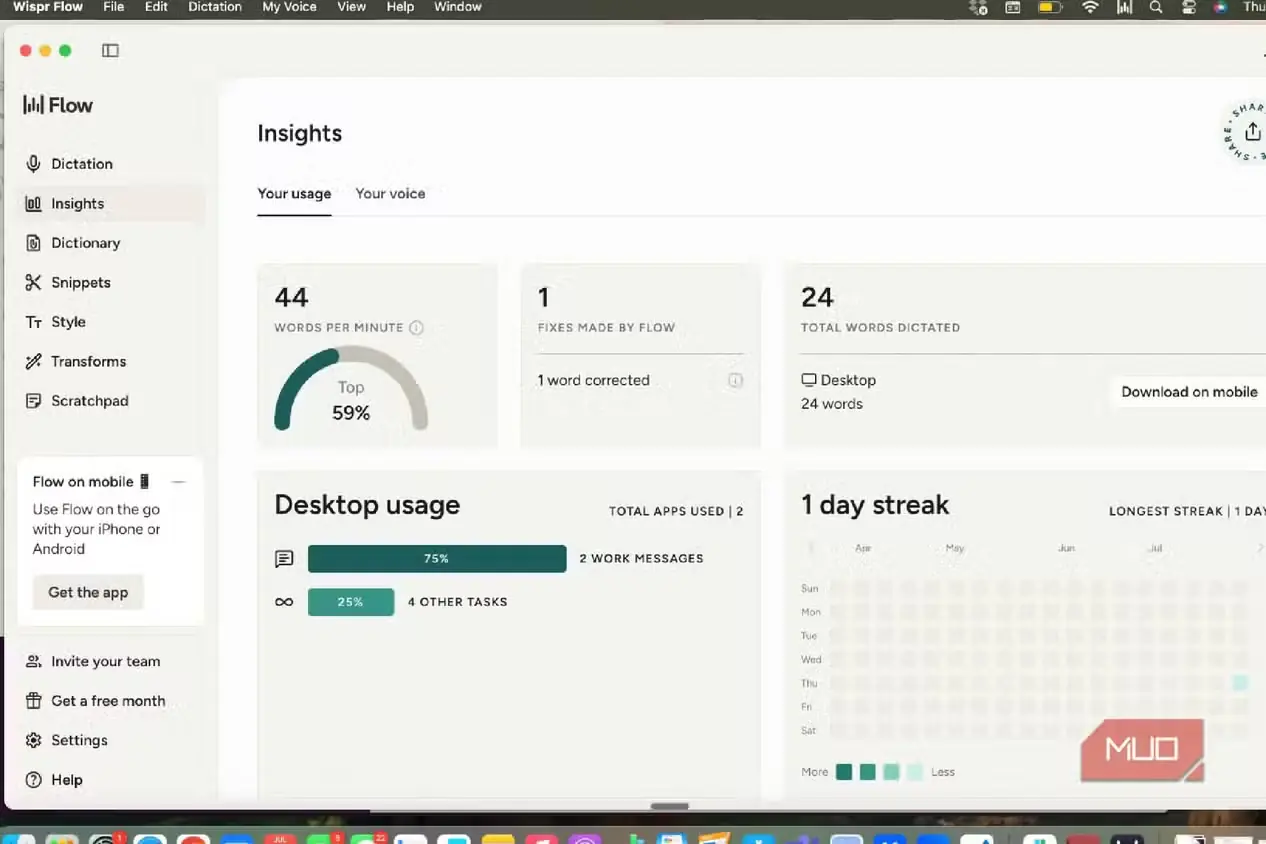Open Settings via the gear icon

tap(33, 740)
